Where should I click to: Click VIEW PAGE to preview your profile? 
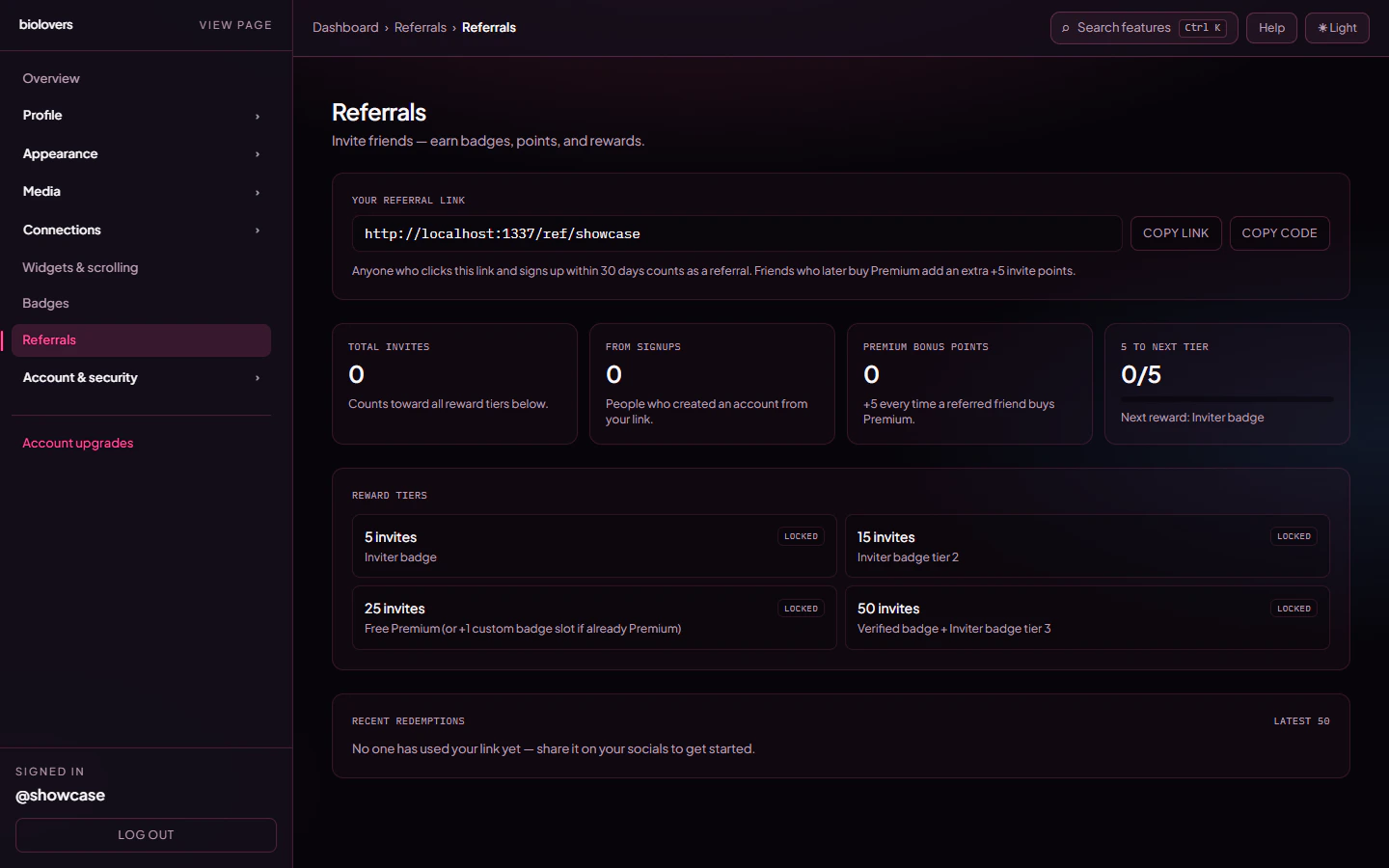click(235, 25)
